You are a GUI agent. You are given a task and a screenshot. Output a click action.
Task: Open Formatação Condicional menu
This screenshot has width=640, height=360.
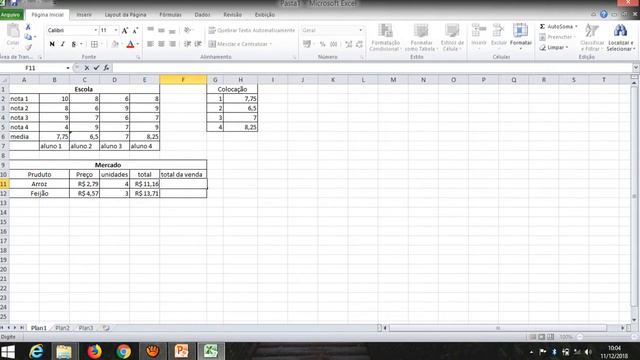(385, 38)
